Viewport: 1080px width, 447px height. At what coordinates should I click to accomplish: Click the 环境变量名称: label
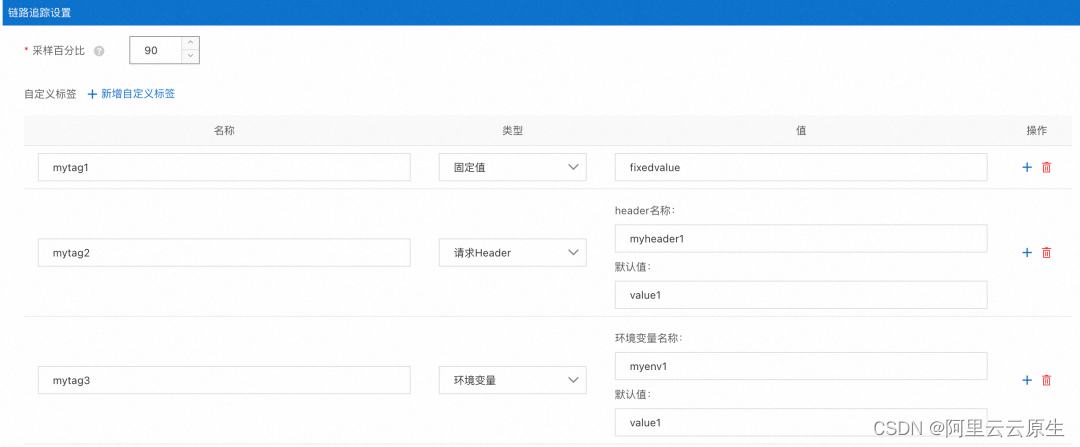[x=648, y=338]
